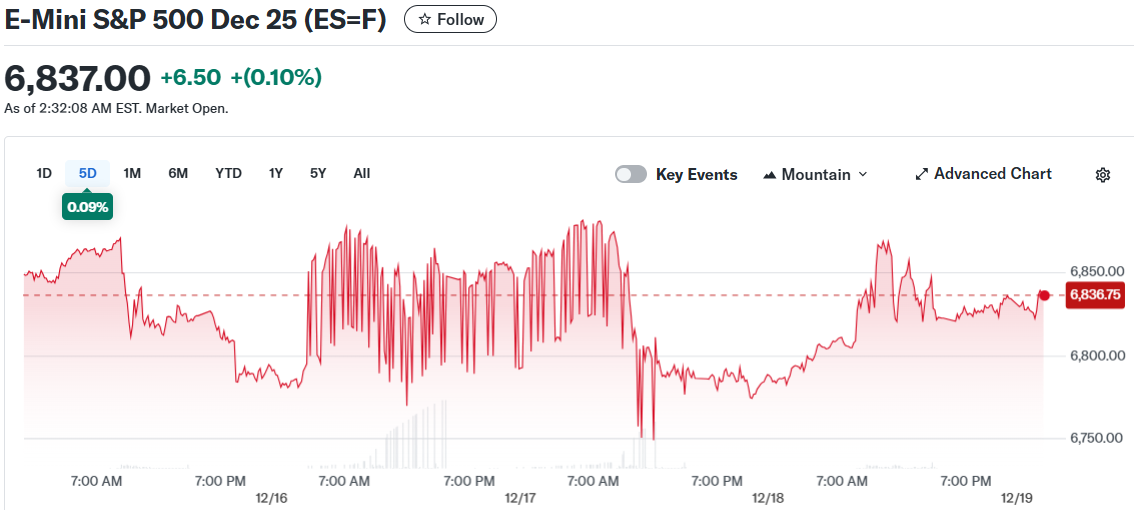
Task: Click the Mountain chart type icon
Action: coord(769,175)
